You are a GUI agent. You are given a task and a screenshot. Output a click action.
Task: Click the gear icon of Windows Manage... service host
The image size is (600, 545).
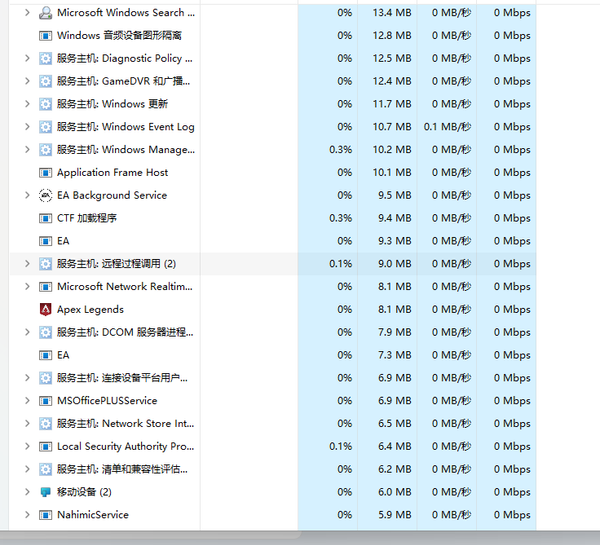(46, 150)
